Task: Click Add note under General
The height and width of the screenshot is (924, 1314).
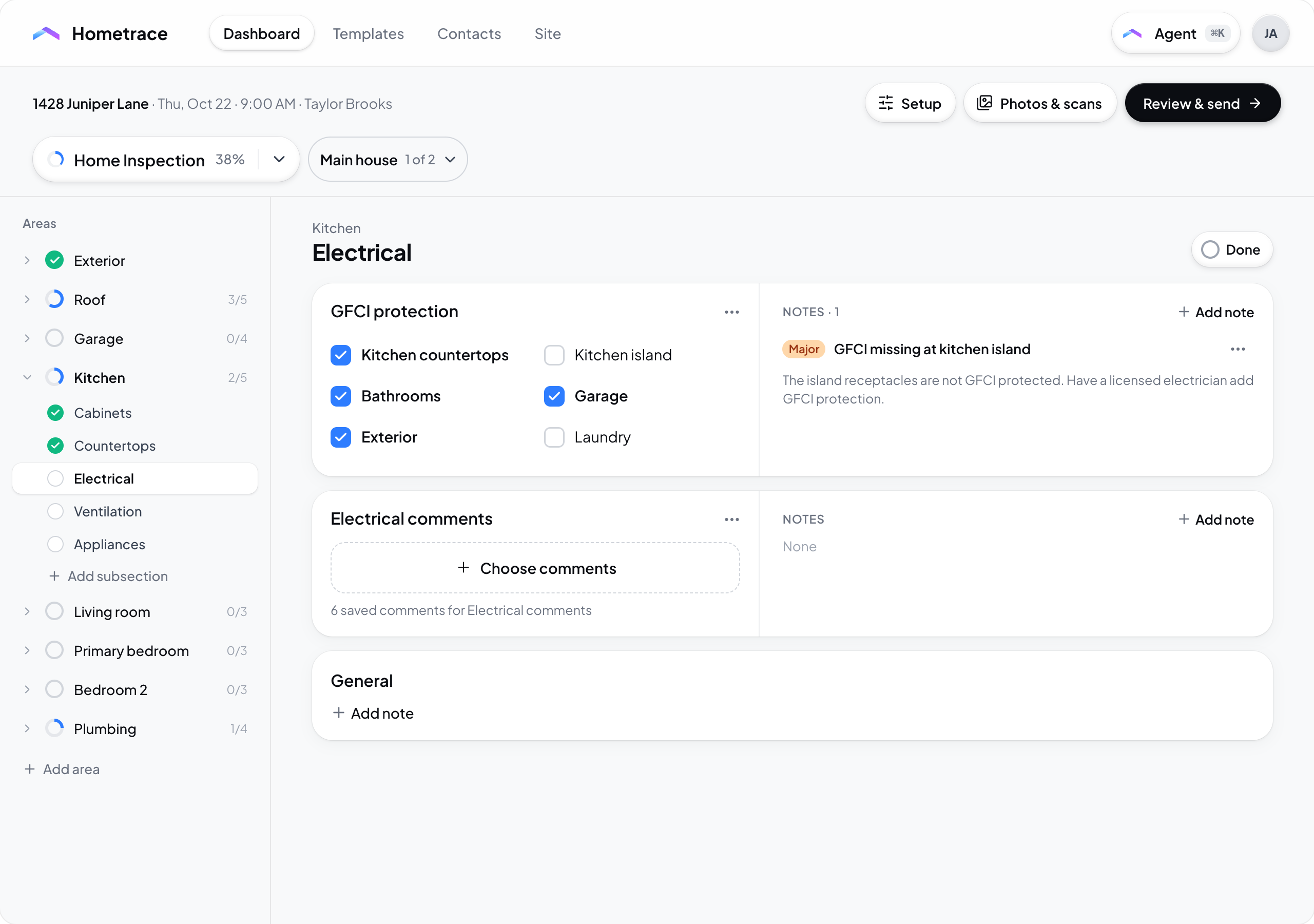Action: (373, 714)
